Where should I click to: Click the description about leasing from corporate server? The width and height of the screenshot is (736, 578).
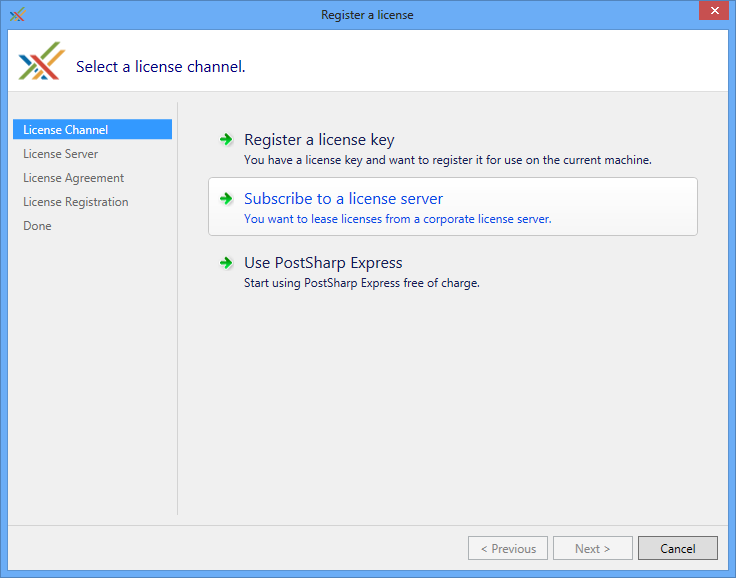(397, 218)
